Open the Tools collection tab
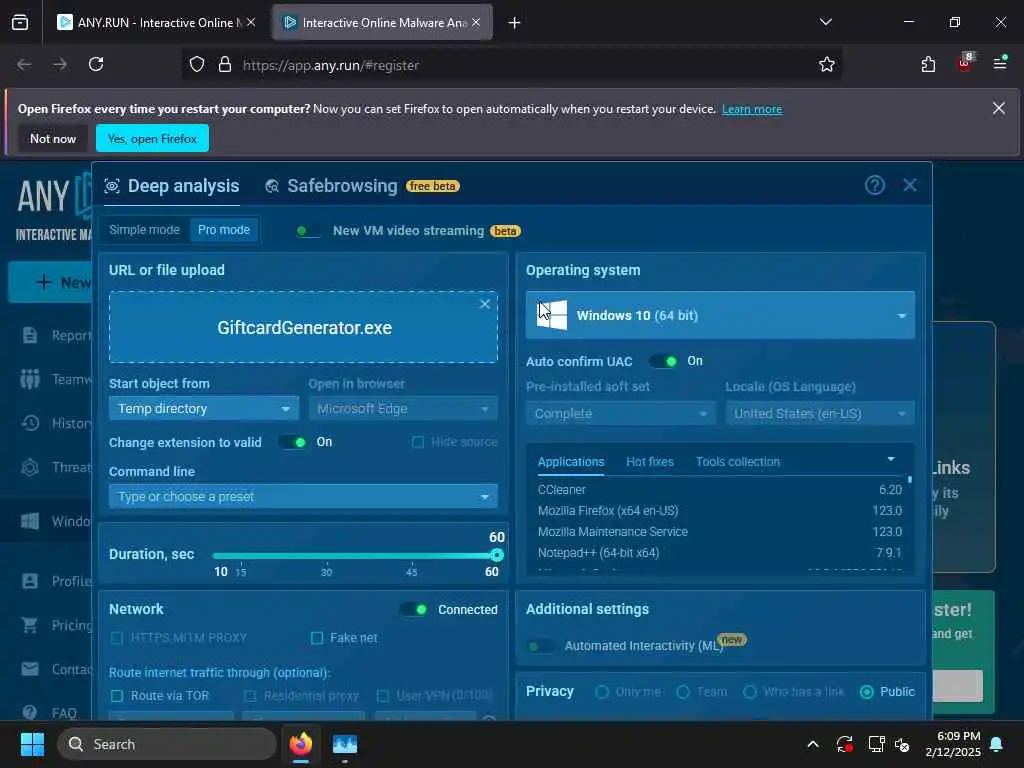 coord(737,462)
